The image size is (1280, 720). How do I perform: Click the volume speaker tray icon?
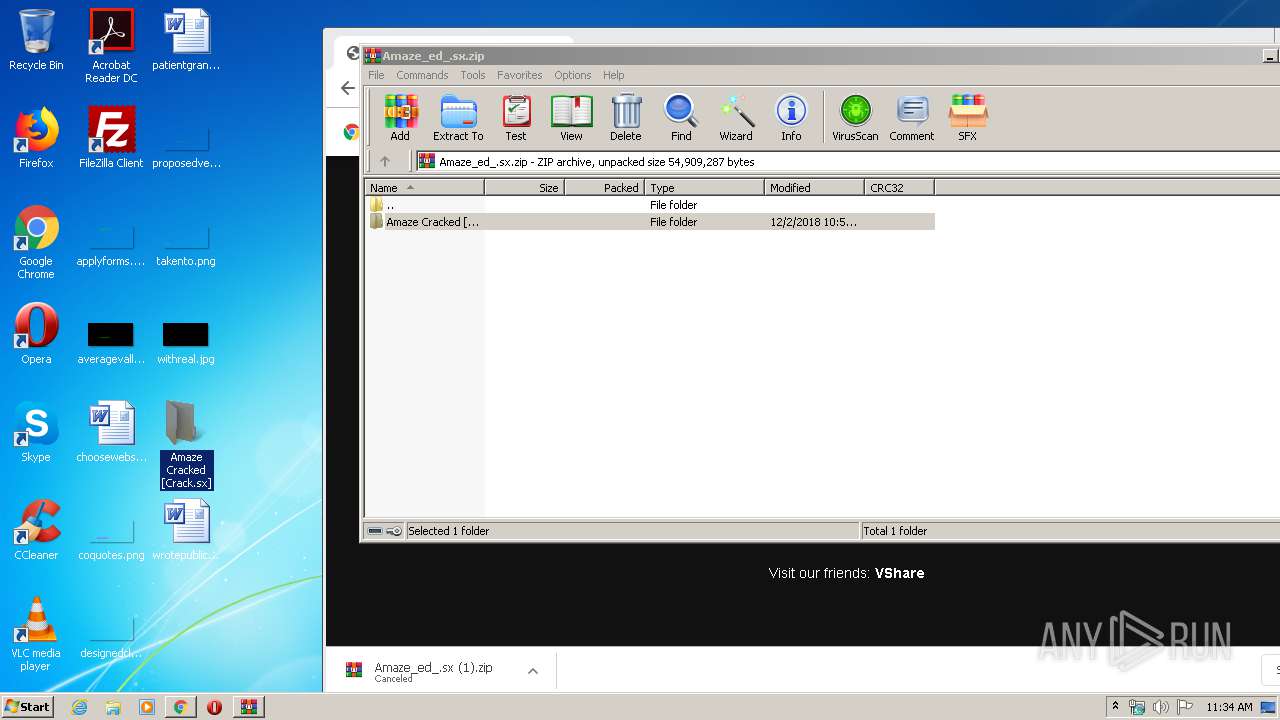[1161, 707]
